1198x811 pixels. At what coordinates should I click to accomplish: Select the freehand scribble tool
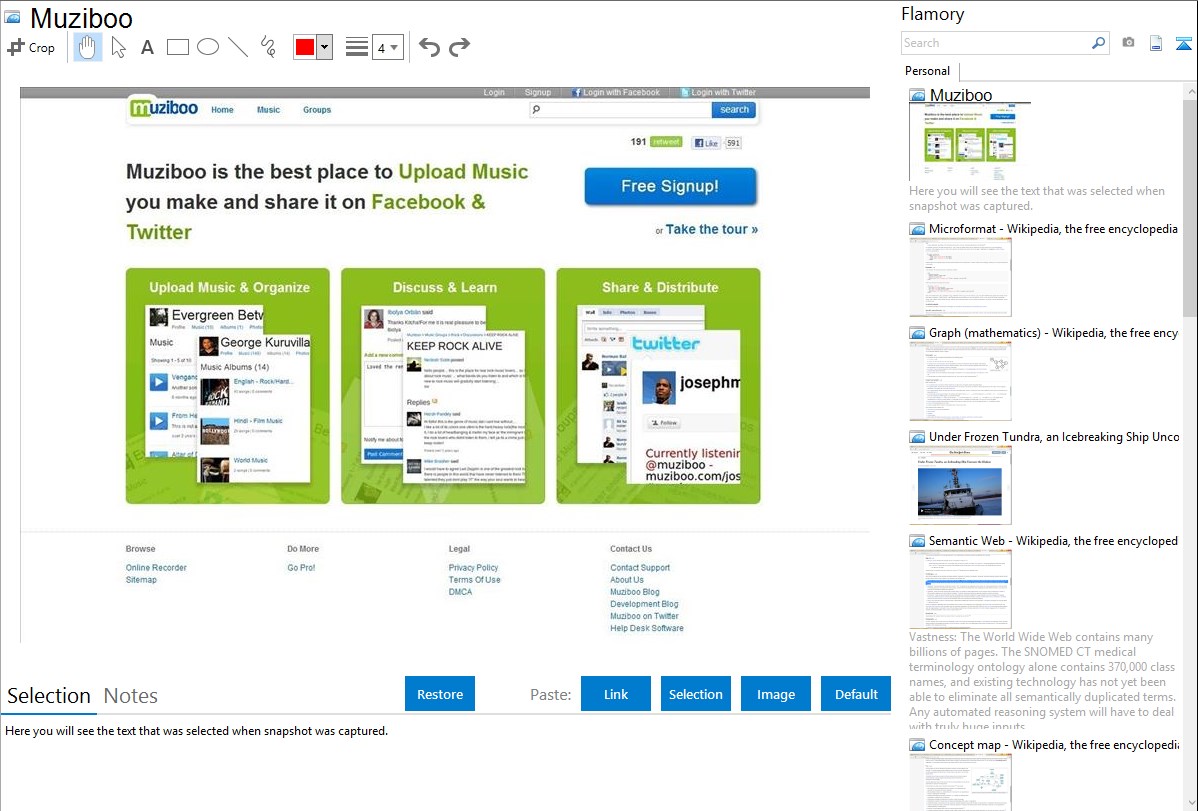coord(268,47)
